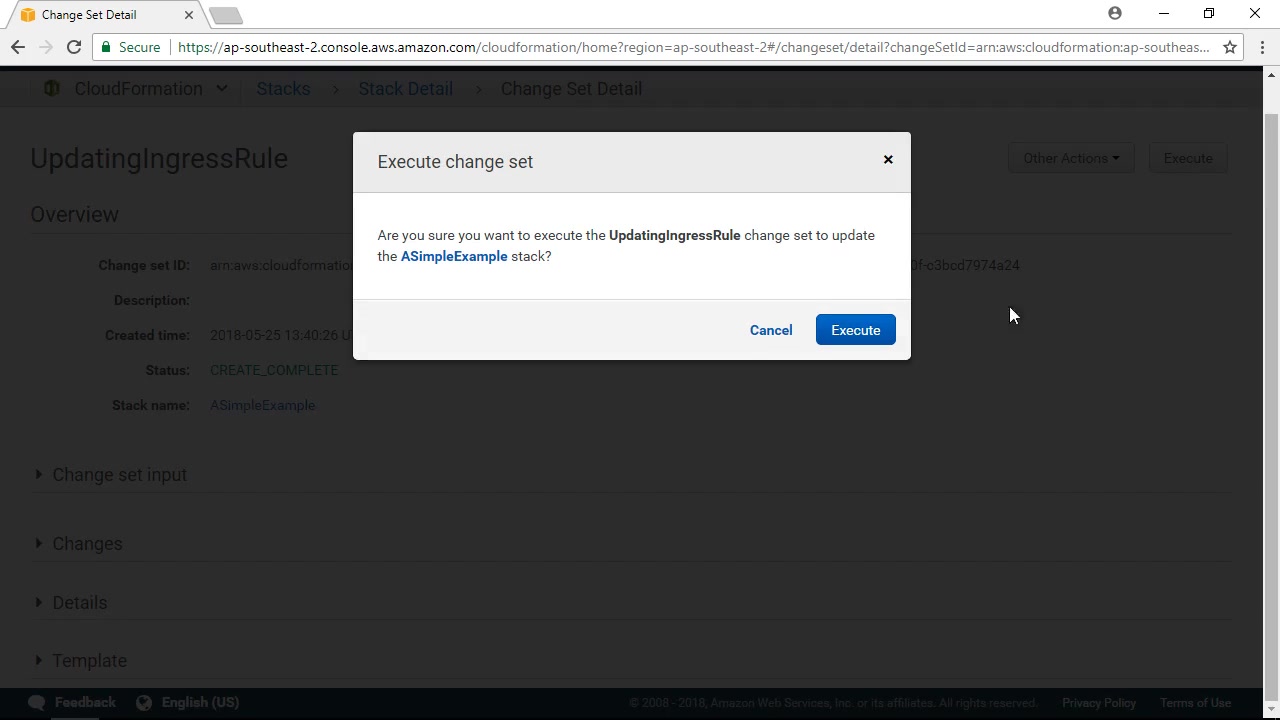This screenshot has width=1280, height=720.
Task: Close the Execute change set dialog
Action: tap(888, 160)
